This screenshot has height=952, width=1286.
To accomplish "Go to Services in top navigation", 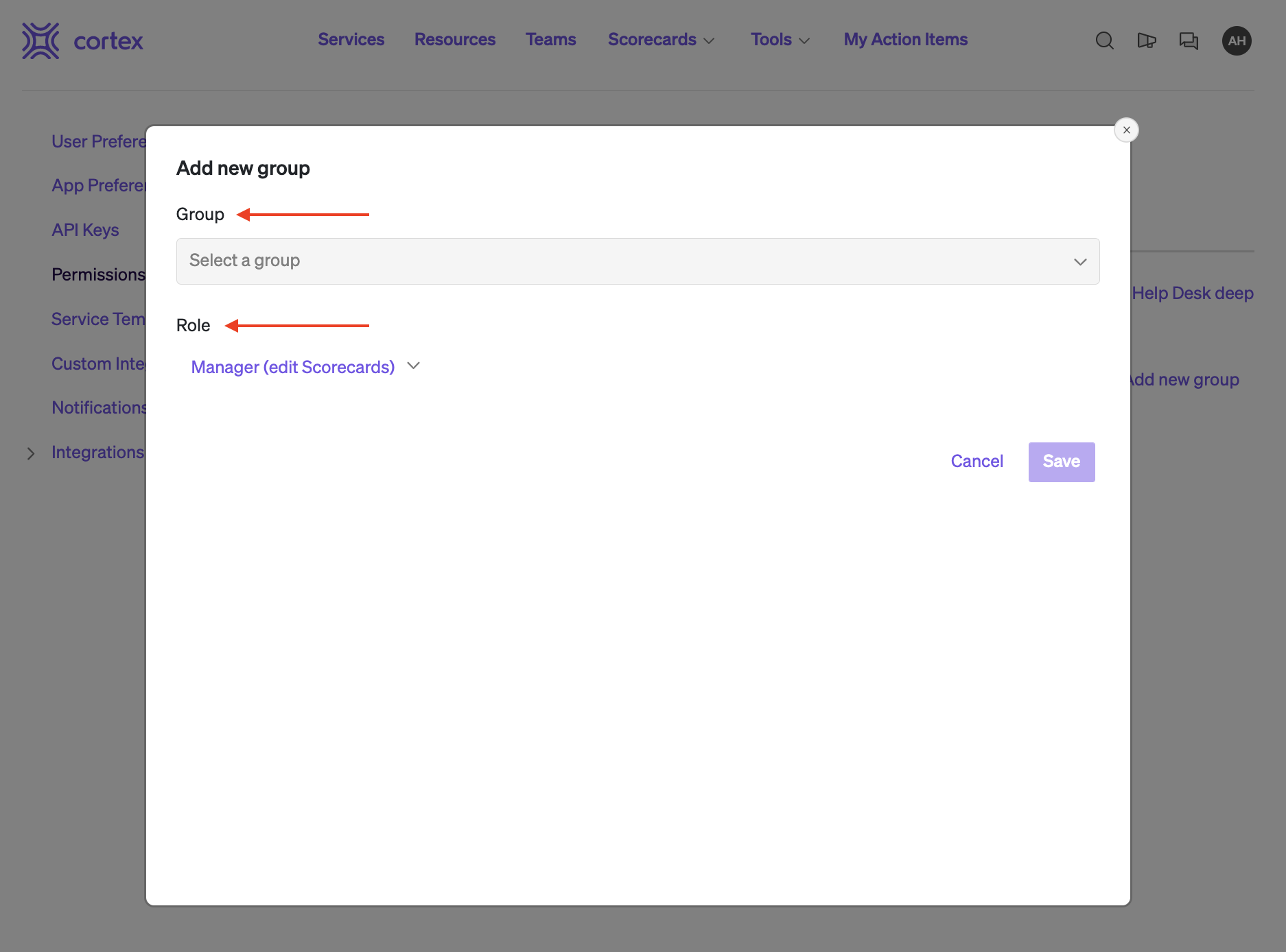I will point(351,40).
